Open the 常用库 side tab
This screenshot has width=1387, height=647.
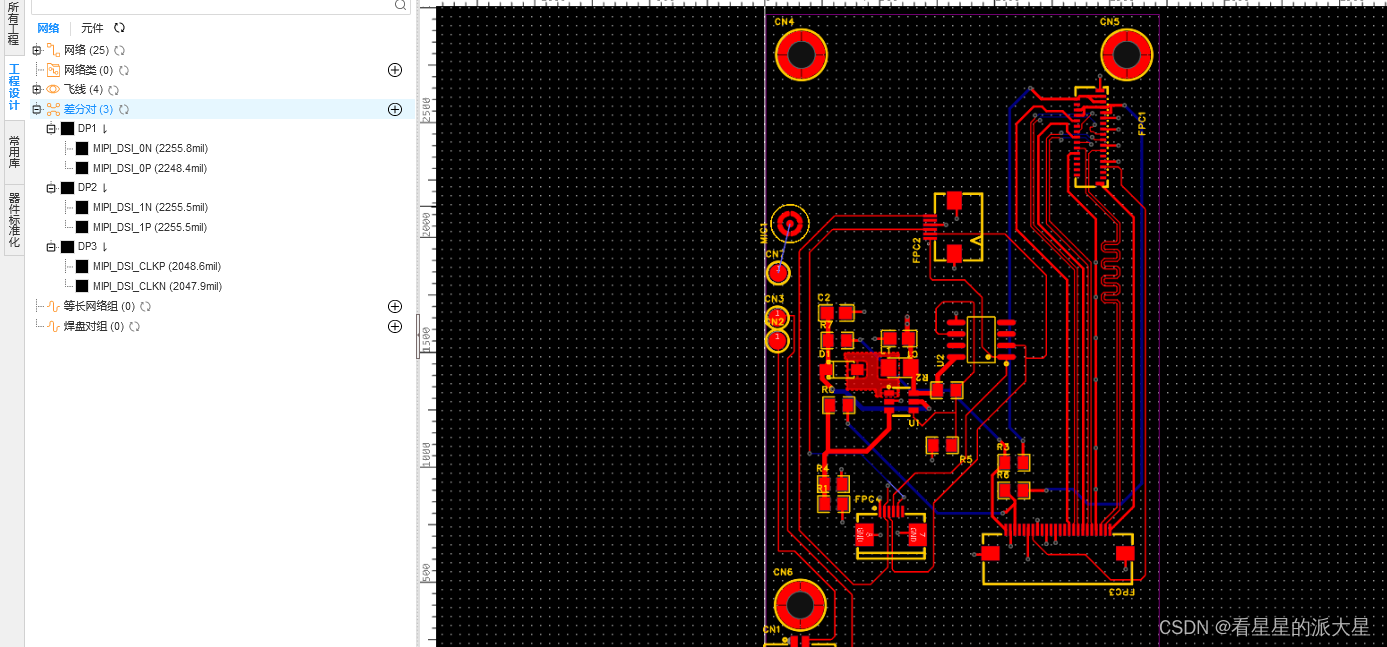click(13, 152)
